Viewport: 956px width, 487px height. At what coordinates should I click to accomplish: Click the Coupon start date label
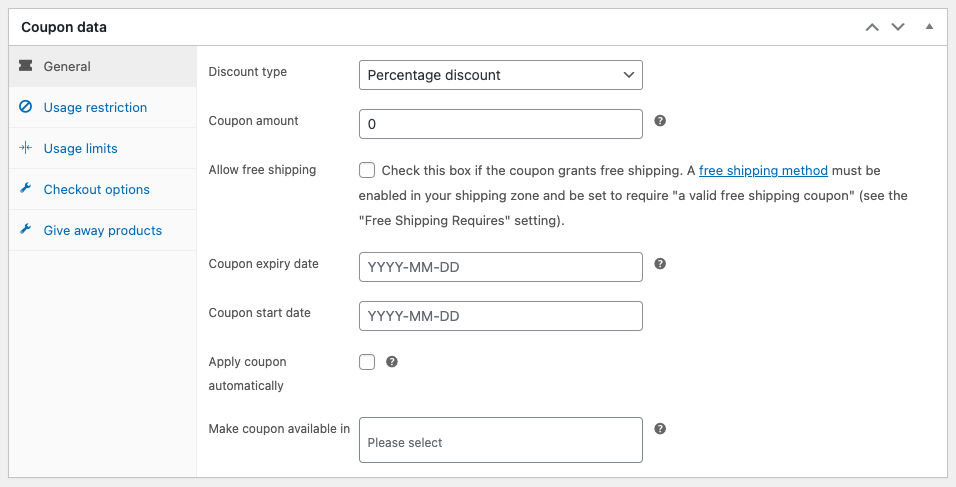pyautogui.click(x=260, y=313)
